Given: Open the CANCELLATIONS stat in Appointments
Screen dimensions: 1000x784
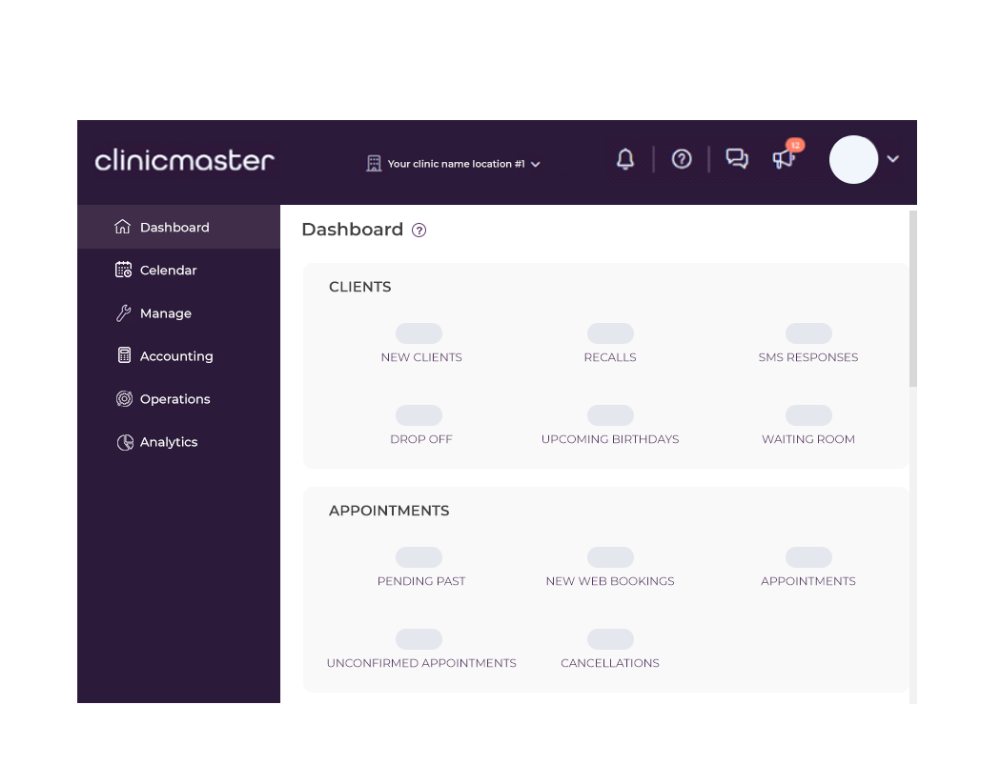Looking at the screenshot, I should click(610, 662).
